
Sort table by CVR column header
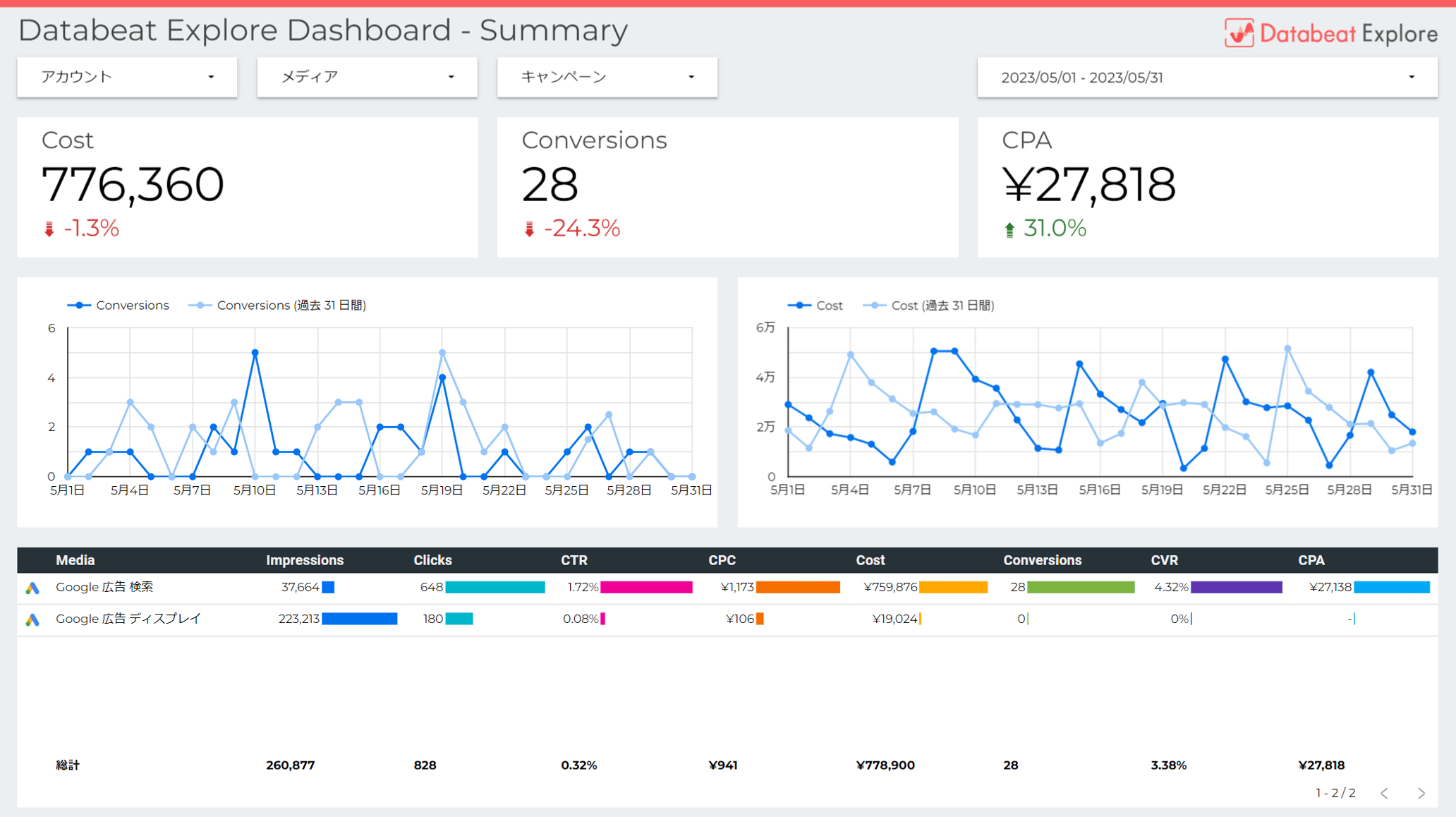(1164, 560)
